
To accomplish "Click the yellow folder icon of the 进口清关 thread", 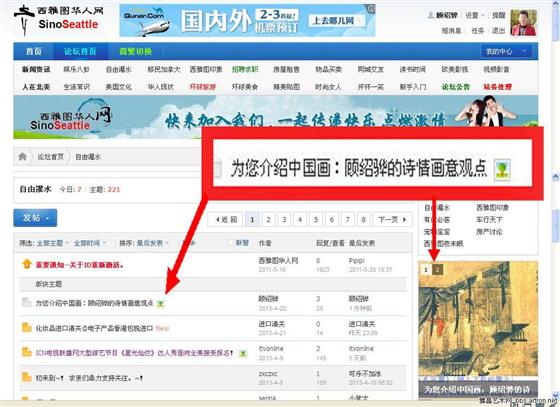I will (x=27, y=328).
